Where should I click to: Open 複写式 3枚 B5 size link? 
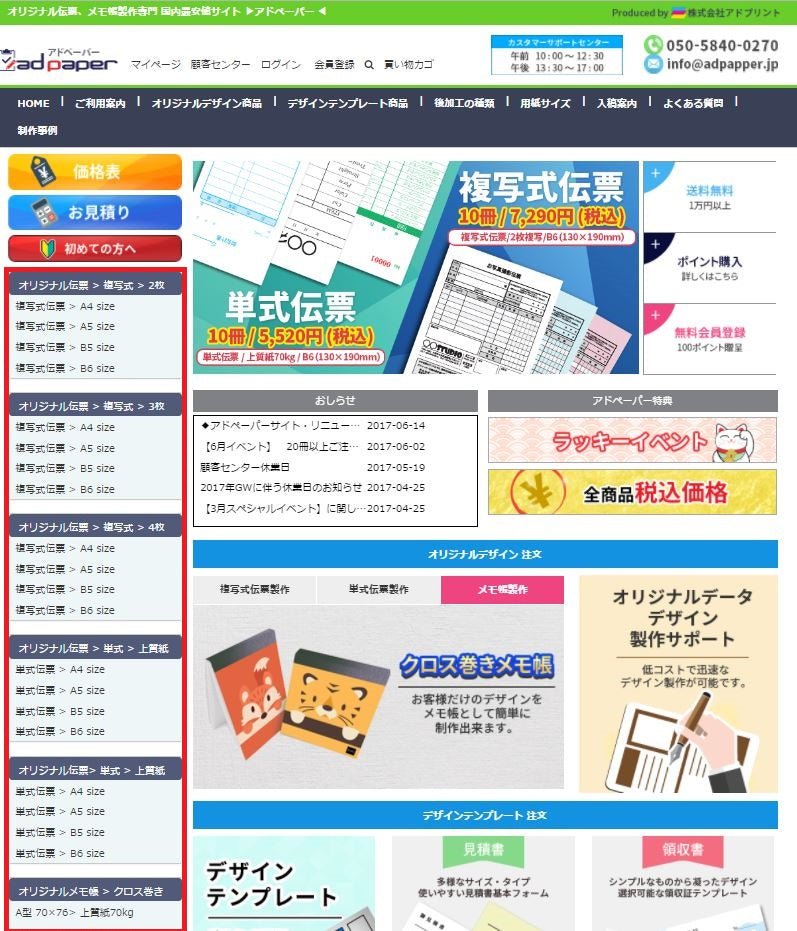pyautogui.click(x=65, y=468)
